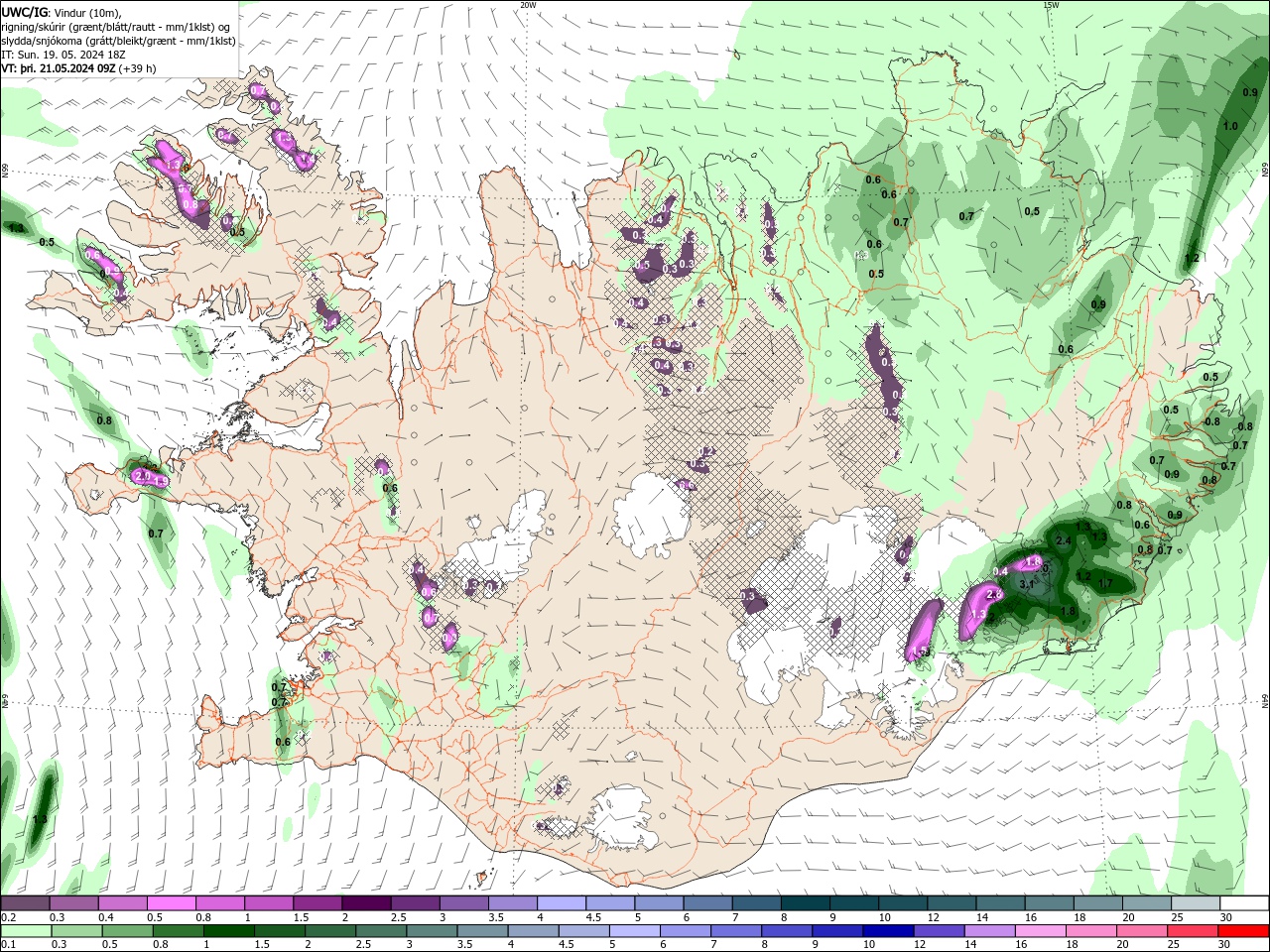
Task: Click the '20W' longitude label at top
Action: [x=528, y=5]
